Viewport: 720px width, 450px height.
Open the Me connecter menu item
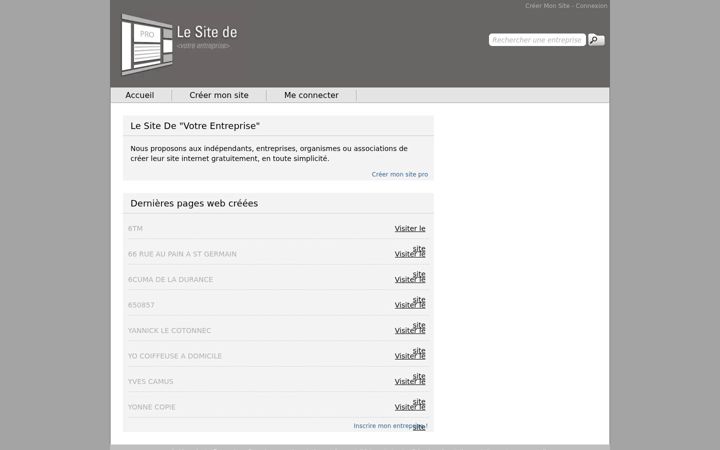(x=311, y=95)
